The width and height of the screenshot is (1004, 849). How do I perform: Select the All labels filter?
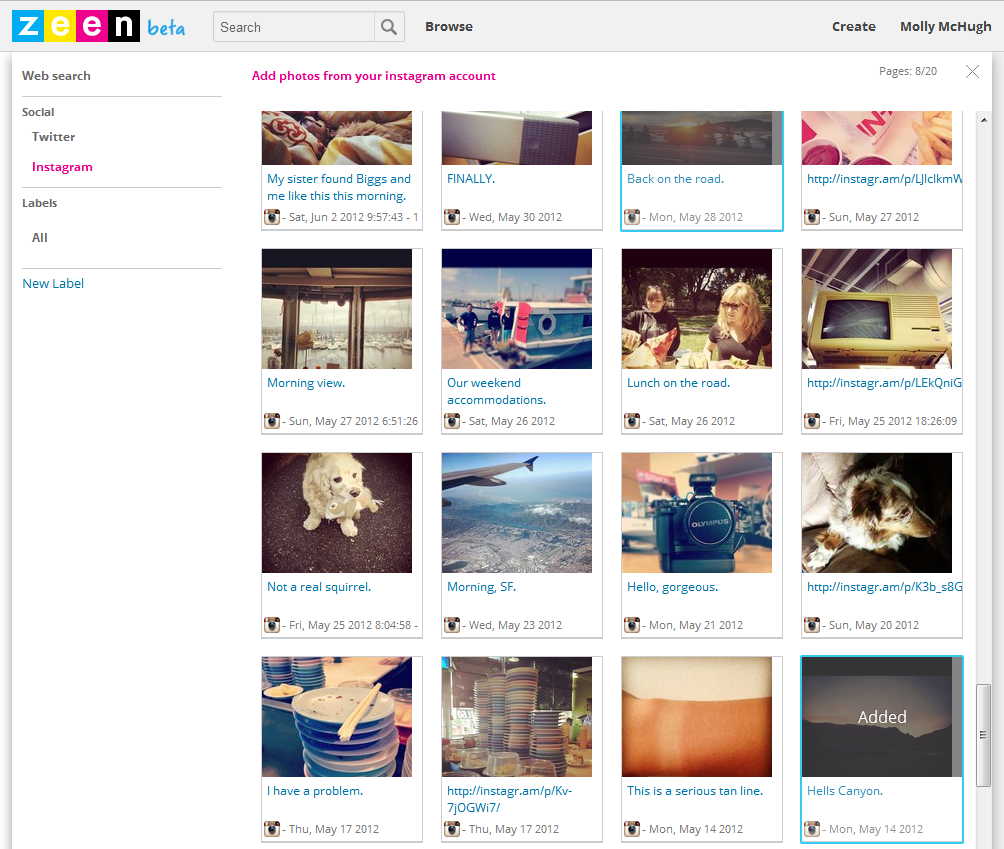[x=40, y=238]
